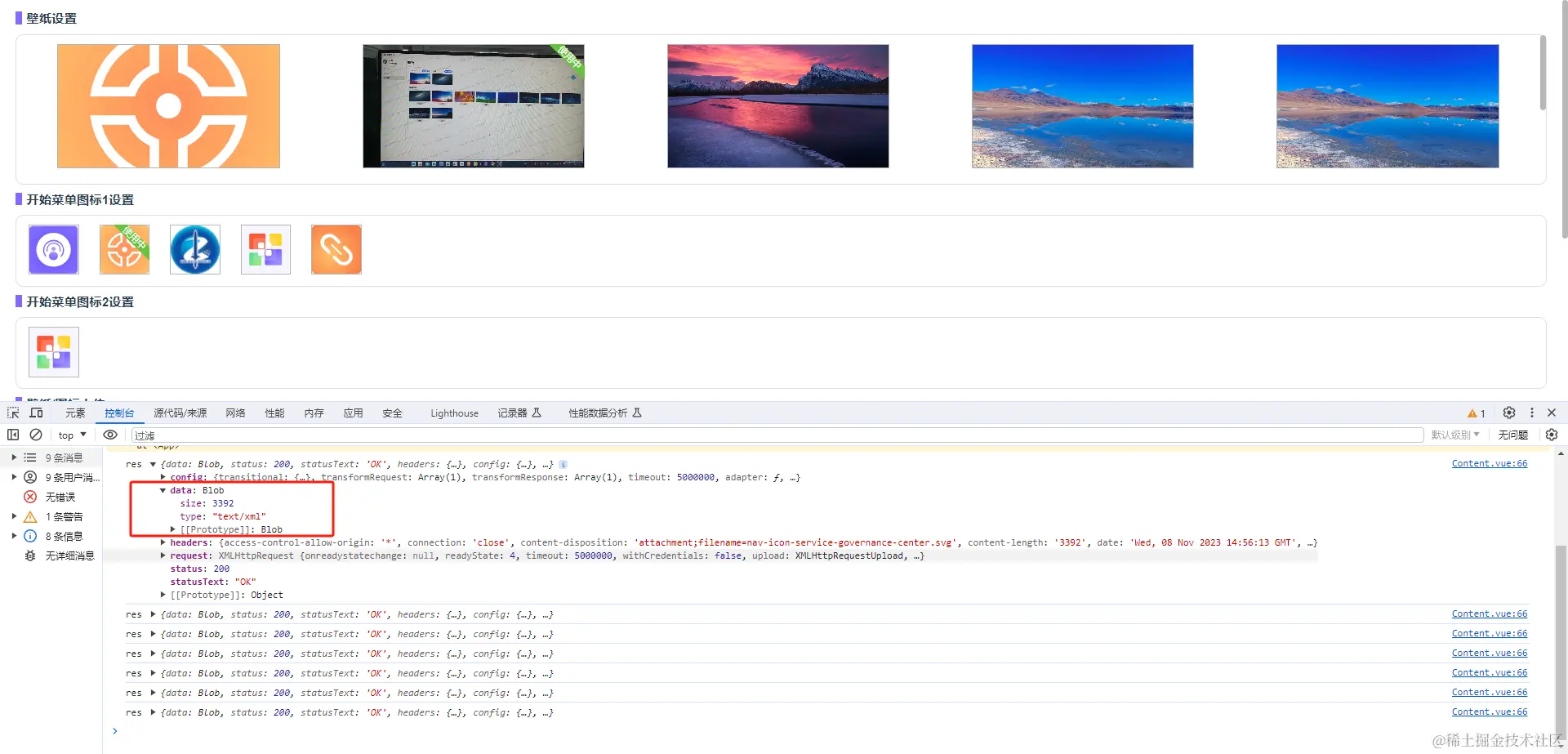Choose the first blue lake wallpaper
1568x754 pixels.
point(1083,106)
